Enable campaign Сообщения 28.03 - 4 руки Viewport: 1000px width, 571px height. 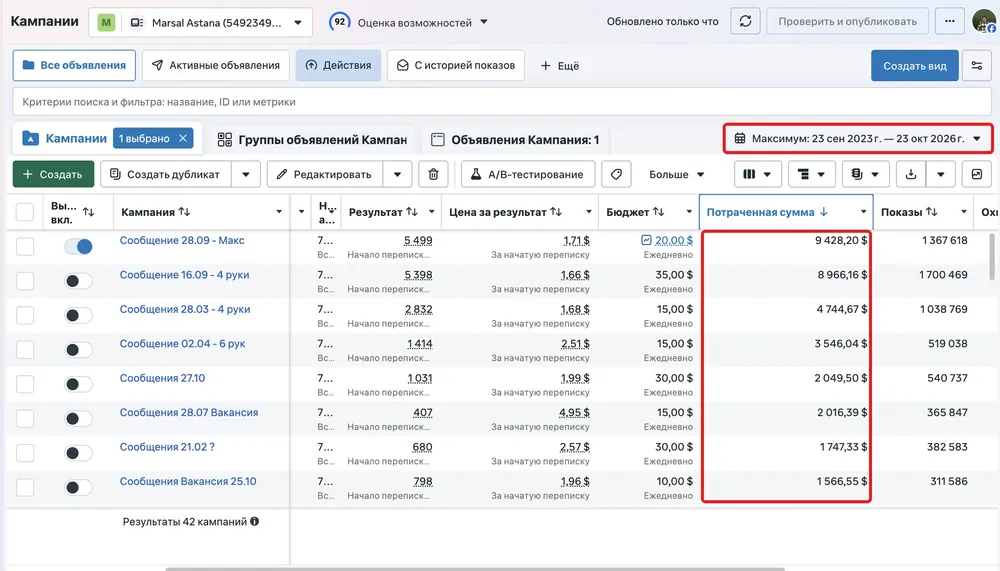(78, 315)
